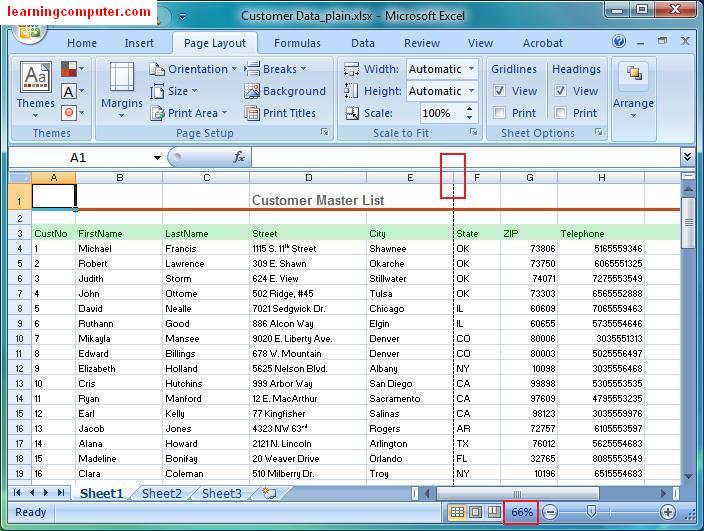Viewport: 704px width, 531px height.
Task: Select column D header
Action: pyautogui.click(x=308, y=178)
